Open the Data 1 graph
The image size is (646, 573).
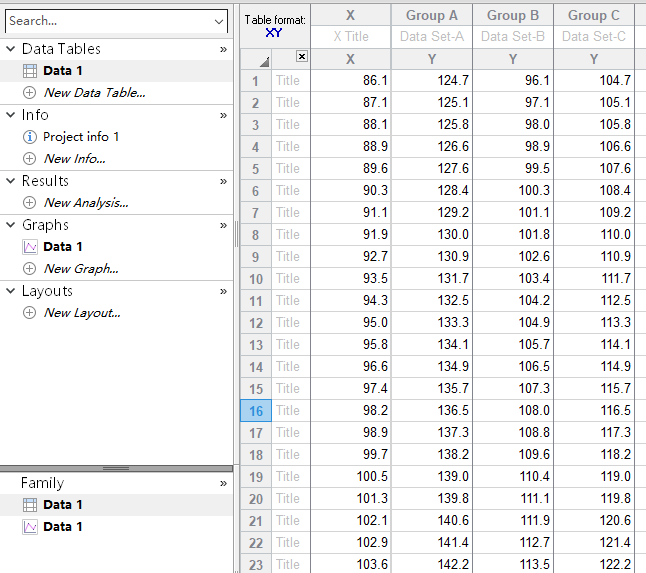pos(63,247)
